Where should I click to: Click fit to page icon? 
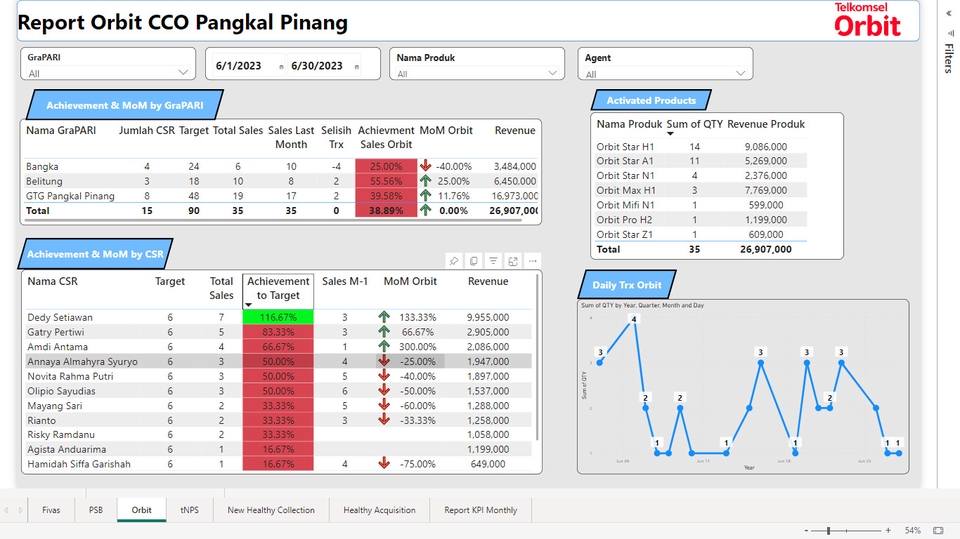click(x=938, y=530)
